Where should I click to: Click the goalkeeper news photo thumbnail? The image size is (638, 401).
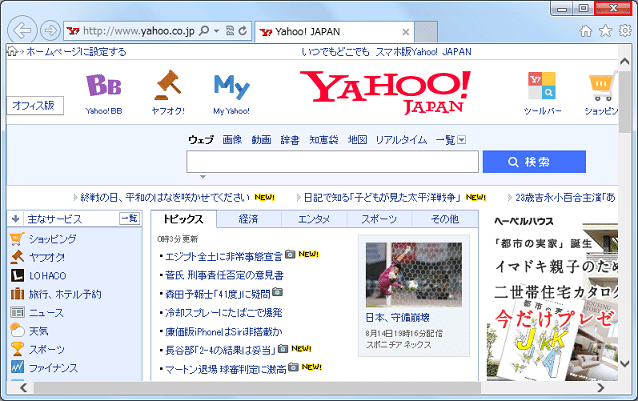point(414,275)
